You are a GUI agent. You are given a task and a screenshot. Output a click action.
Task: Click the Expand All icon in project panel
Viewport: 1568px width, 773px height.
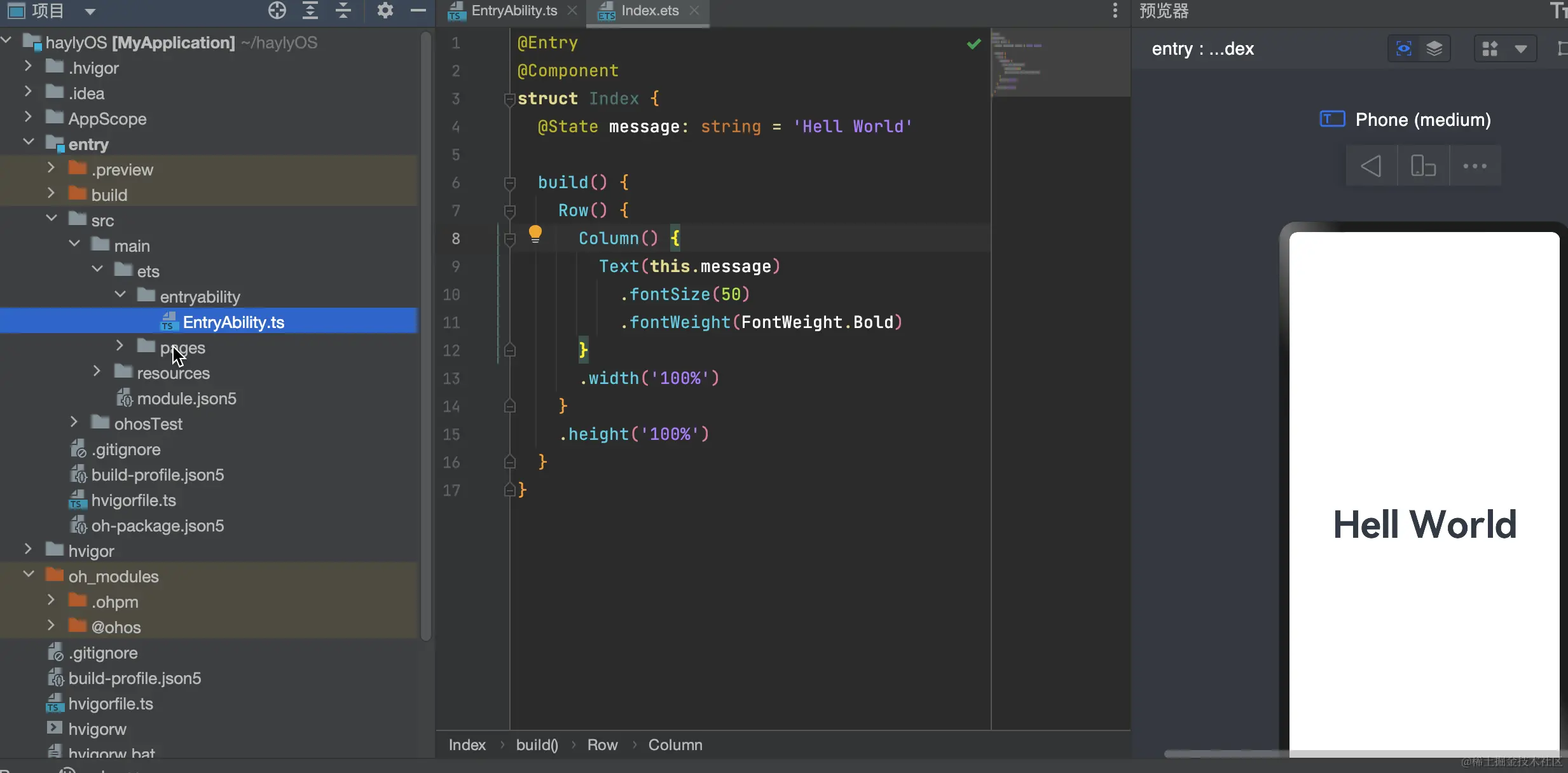point(310,10)
